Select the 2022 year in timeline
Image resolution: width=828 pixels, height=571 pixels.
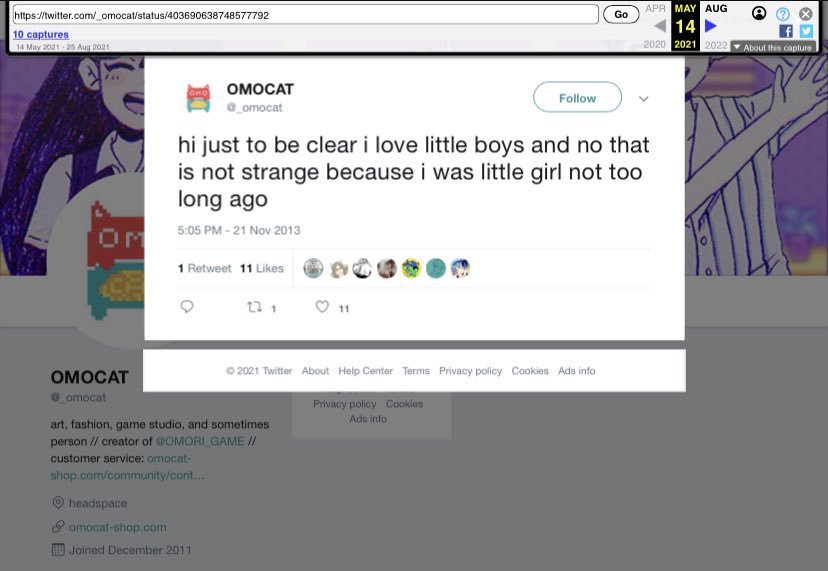click(x=716, y=45)
